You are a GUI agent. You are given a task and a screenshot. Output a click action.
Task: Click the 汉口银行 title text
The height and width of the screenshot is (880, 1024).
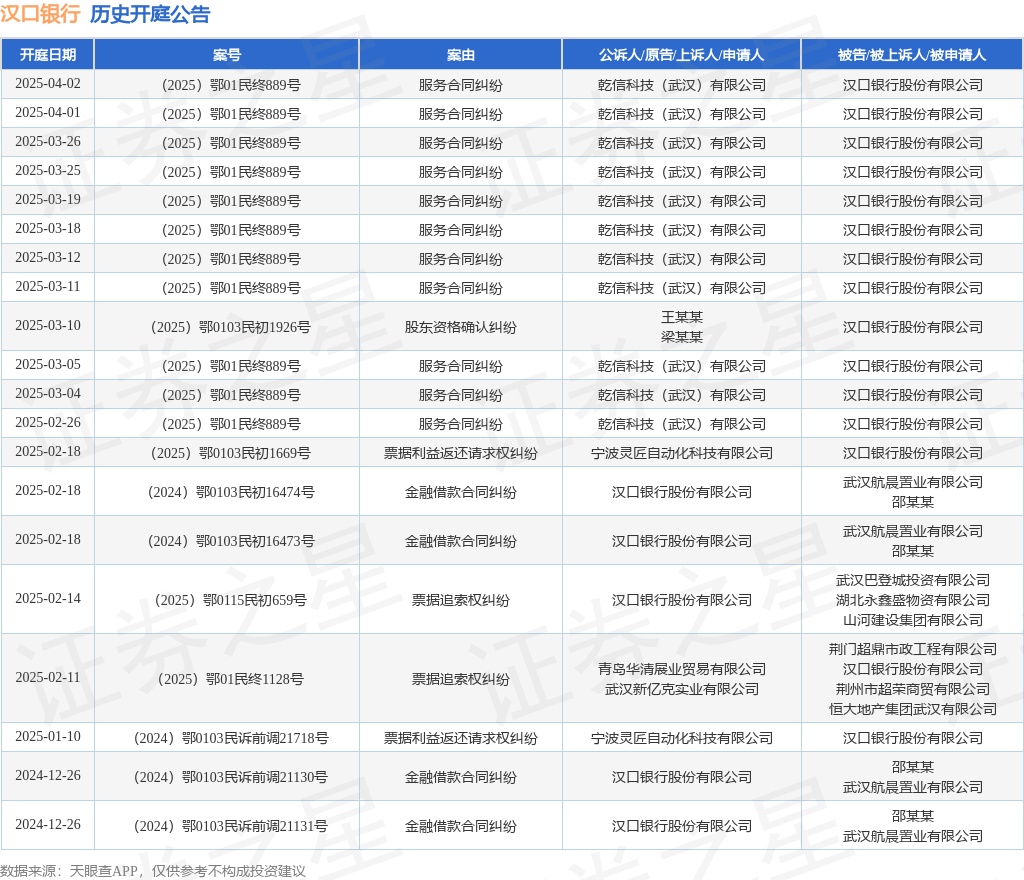coord(40,14)
